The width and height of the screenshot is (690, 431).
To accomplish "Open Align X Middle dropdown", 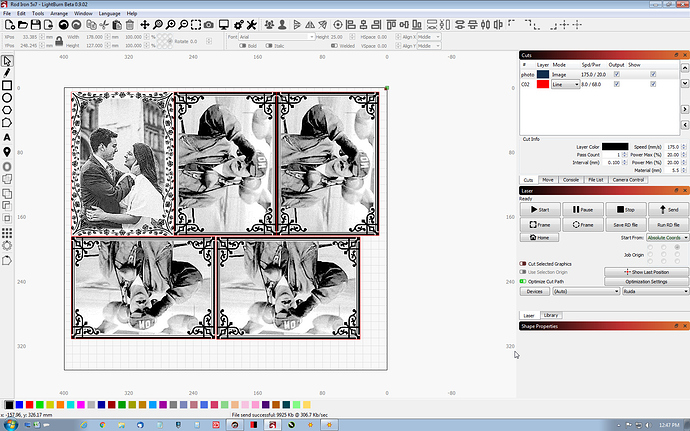I will pyautogui.click(x=429, y=37).
